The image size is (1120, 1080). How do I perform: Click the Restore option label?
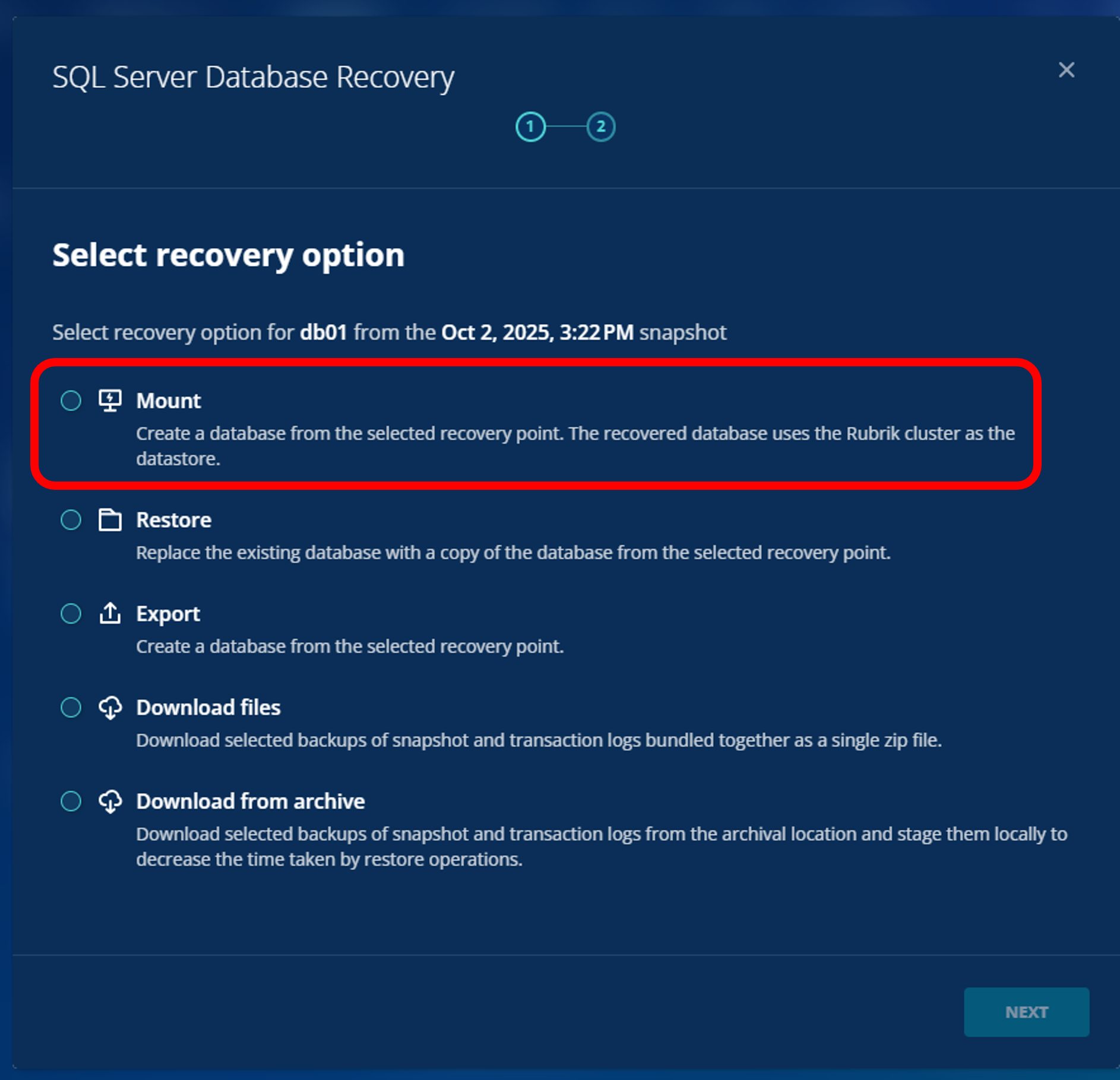pos(173,520)
